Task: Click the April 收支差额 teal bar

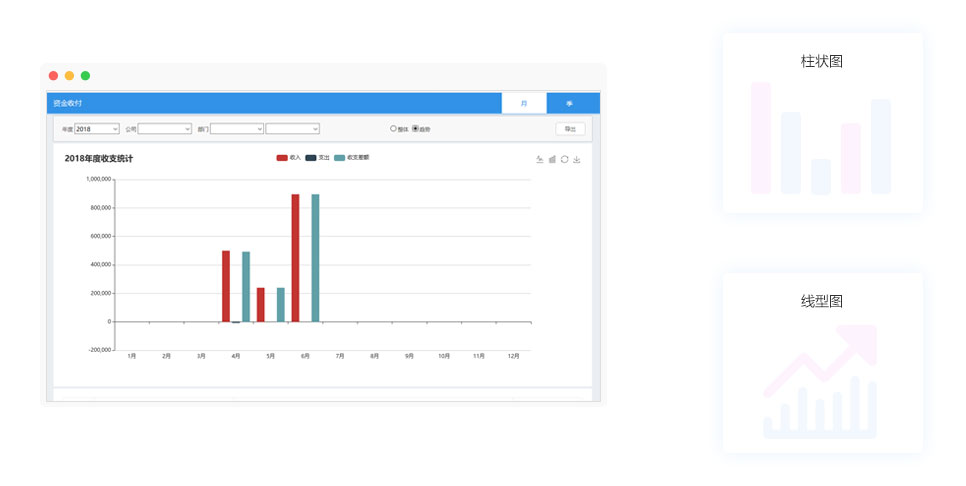Action: coord(246,286)
